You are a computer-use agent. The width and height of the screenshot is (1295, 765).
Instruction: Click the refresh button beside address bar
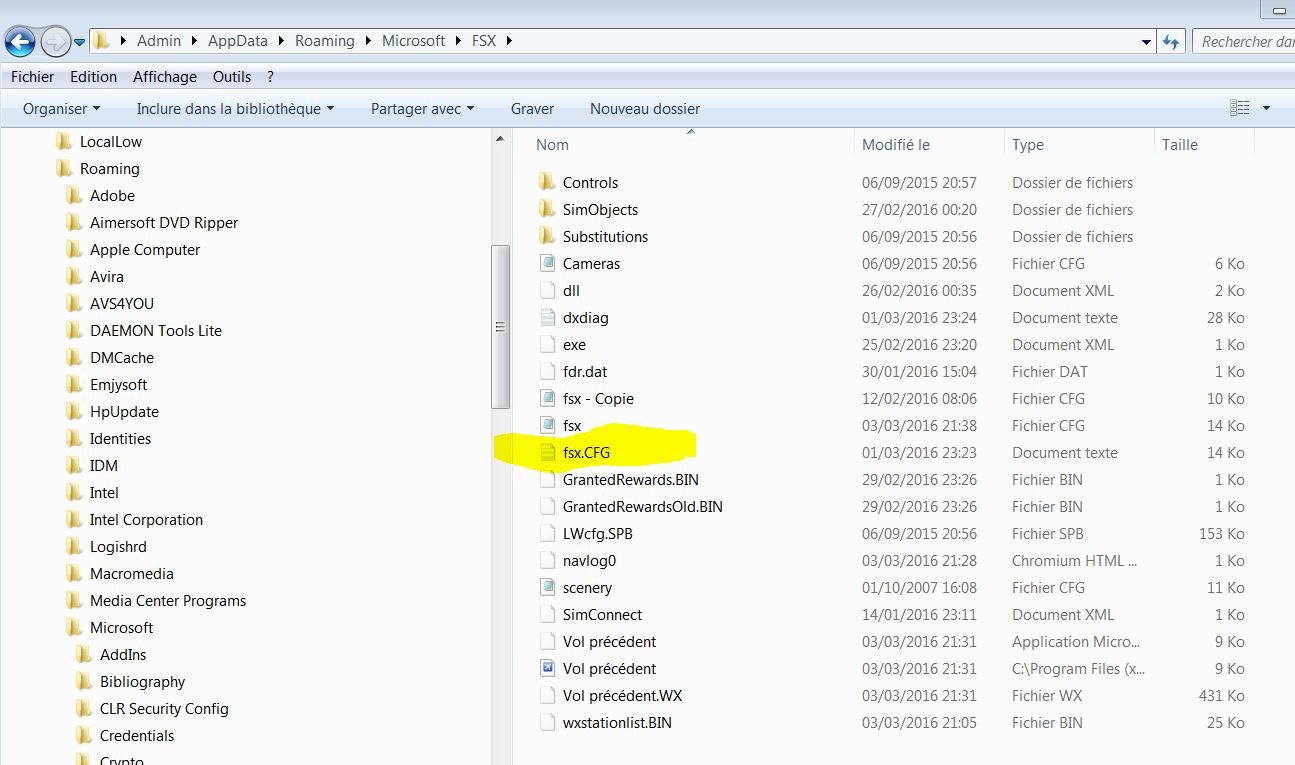pos(1172,41)
